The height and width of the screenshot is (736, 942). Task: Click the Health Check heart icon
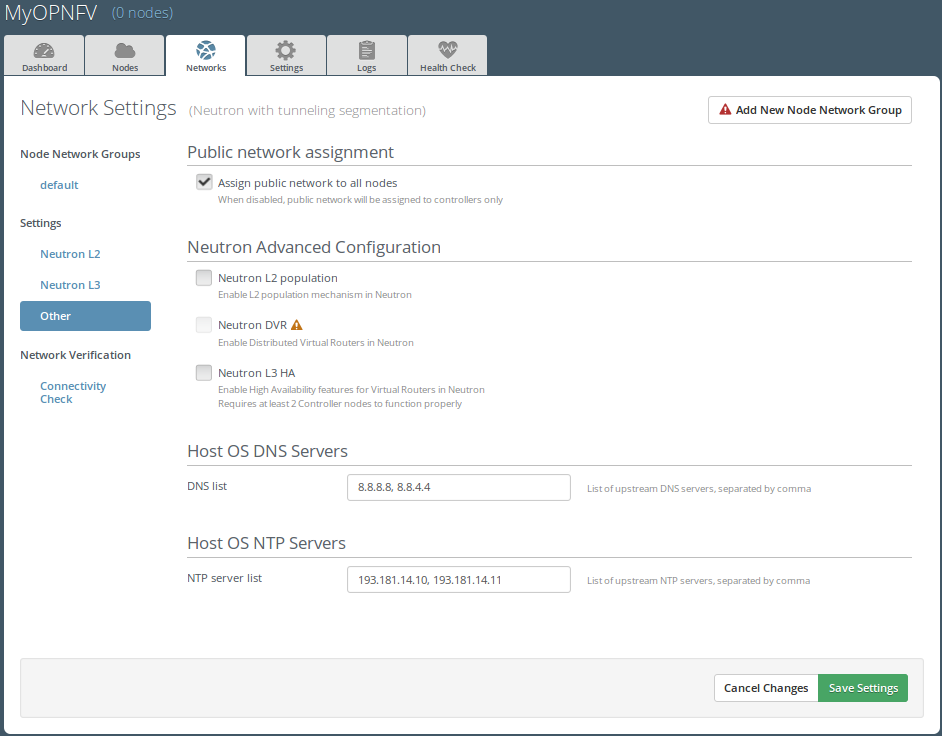(x=447, y=51)
